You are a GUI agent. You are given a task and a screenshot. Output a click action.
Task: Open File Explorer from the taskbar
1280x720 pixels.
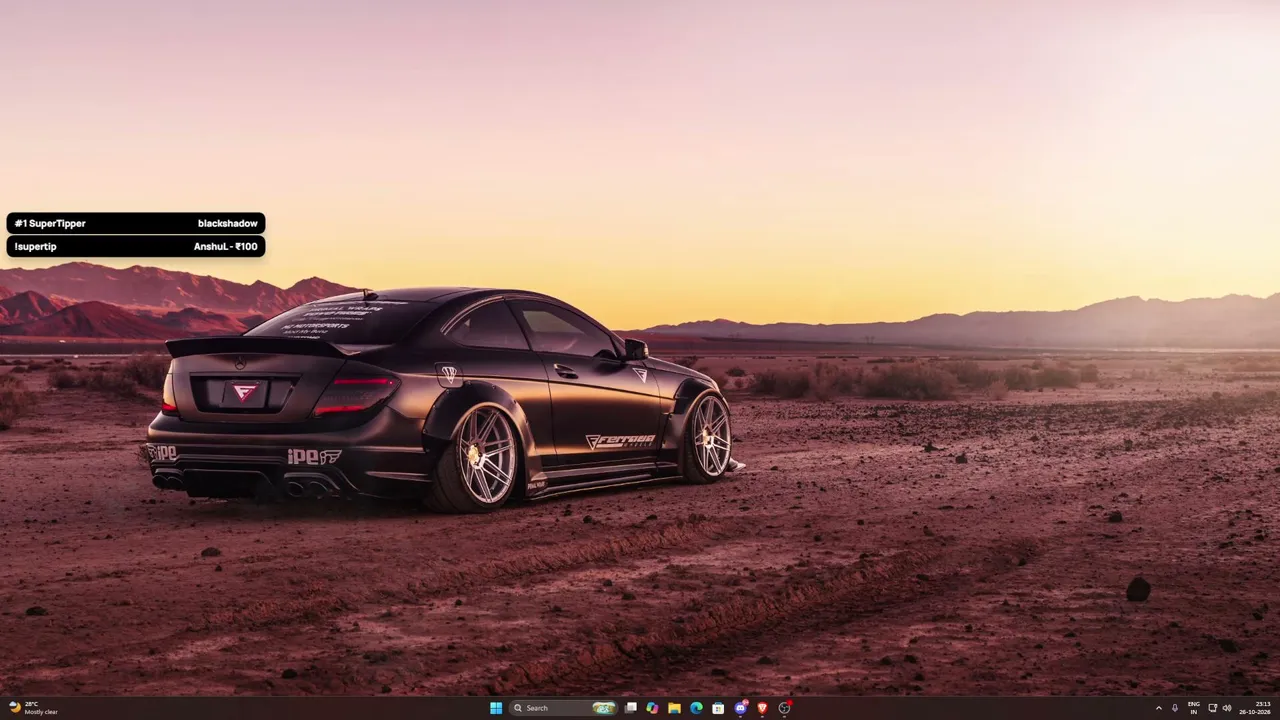(x=674, y=708)
